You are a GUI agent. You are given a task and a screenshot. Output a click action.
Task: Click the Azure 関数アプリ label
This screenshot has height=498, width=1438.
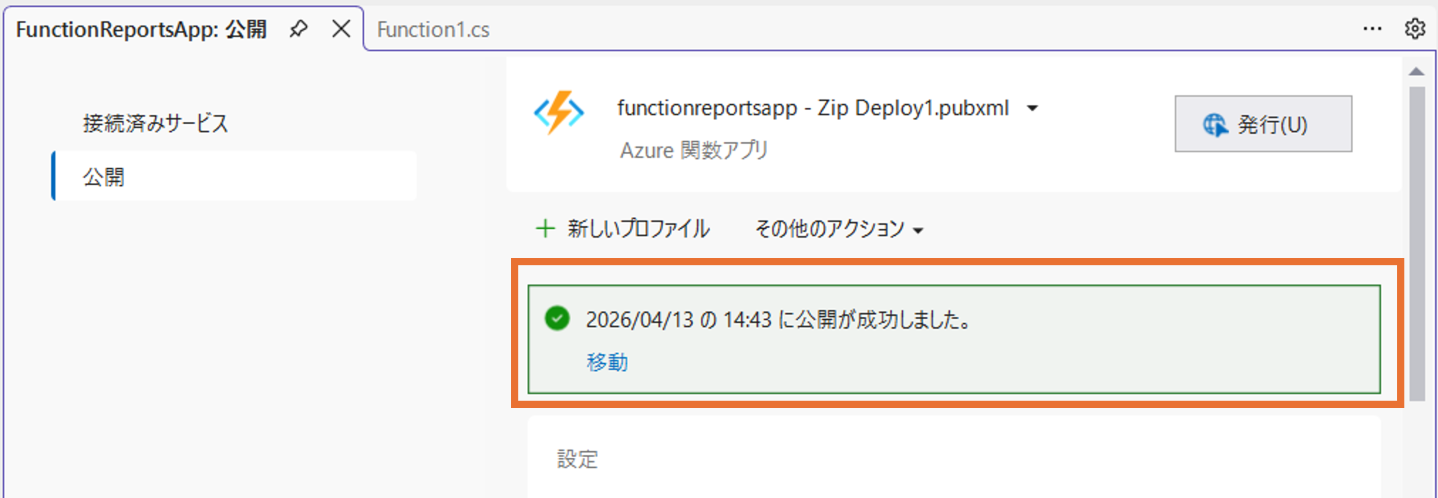pyautogui.click(x=694, y=150)
